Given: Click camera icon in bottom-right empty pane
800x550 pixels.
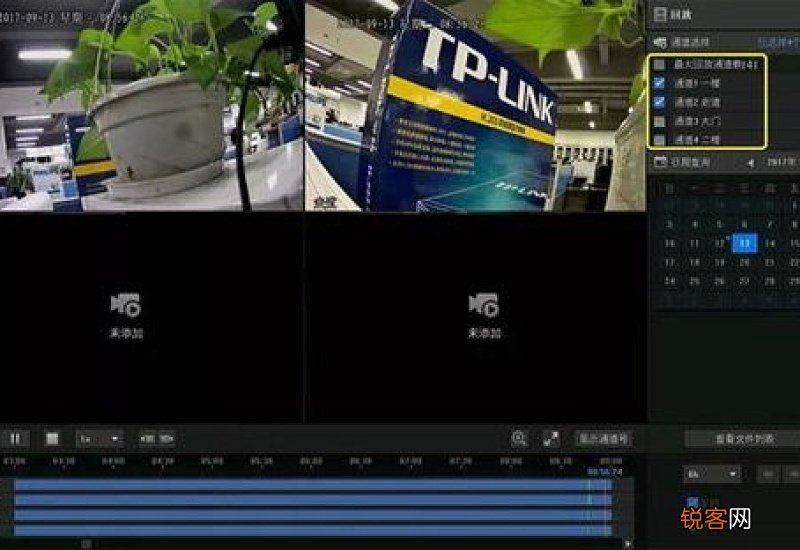Looking at the screenshot, I should pyautogui.click(x=484, y=305).
